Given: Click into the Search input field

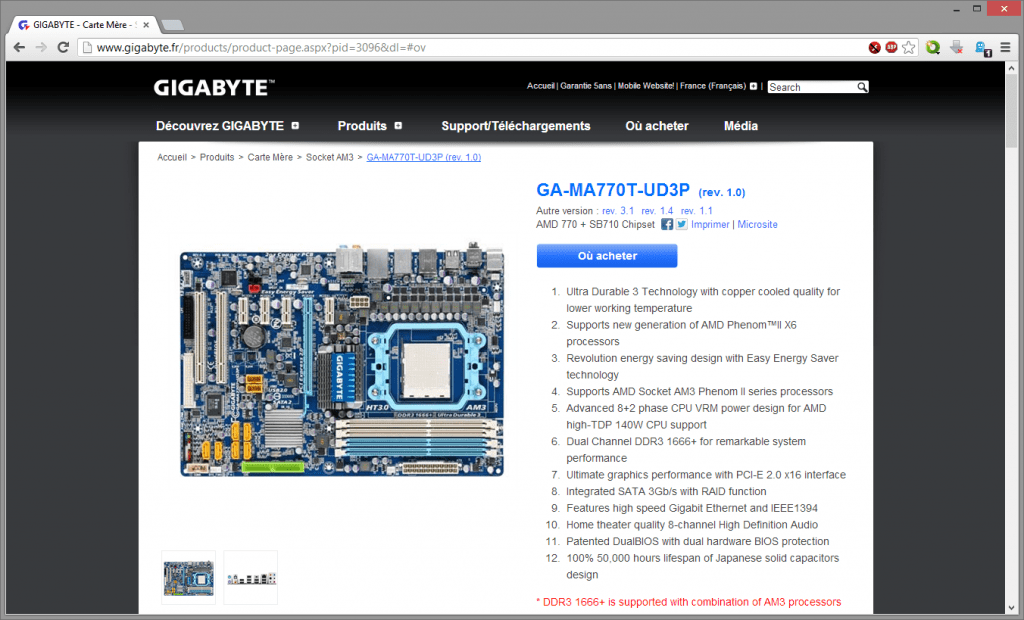Looking at the screenshot, I should (x=812, y=87).
